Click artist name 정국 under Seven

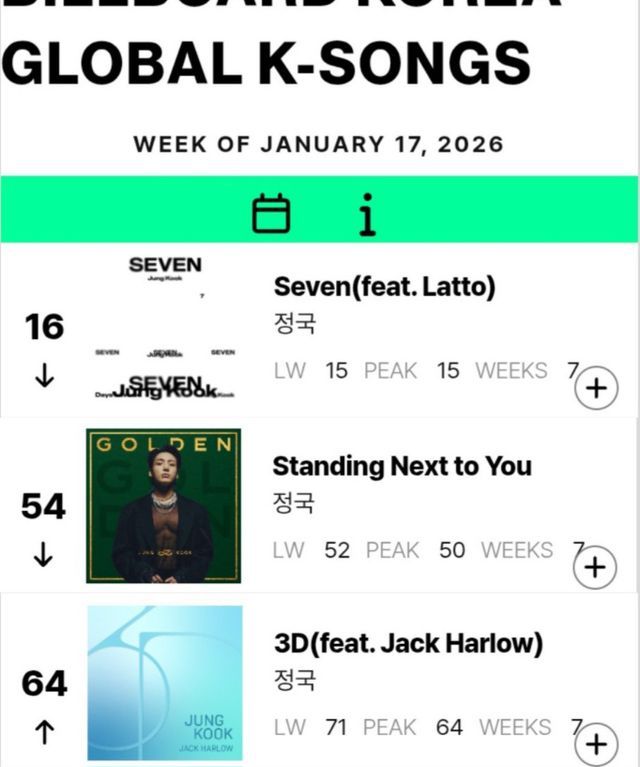tap(294, 325)
